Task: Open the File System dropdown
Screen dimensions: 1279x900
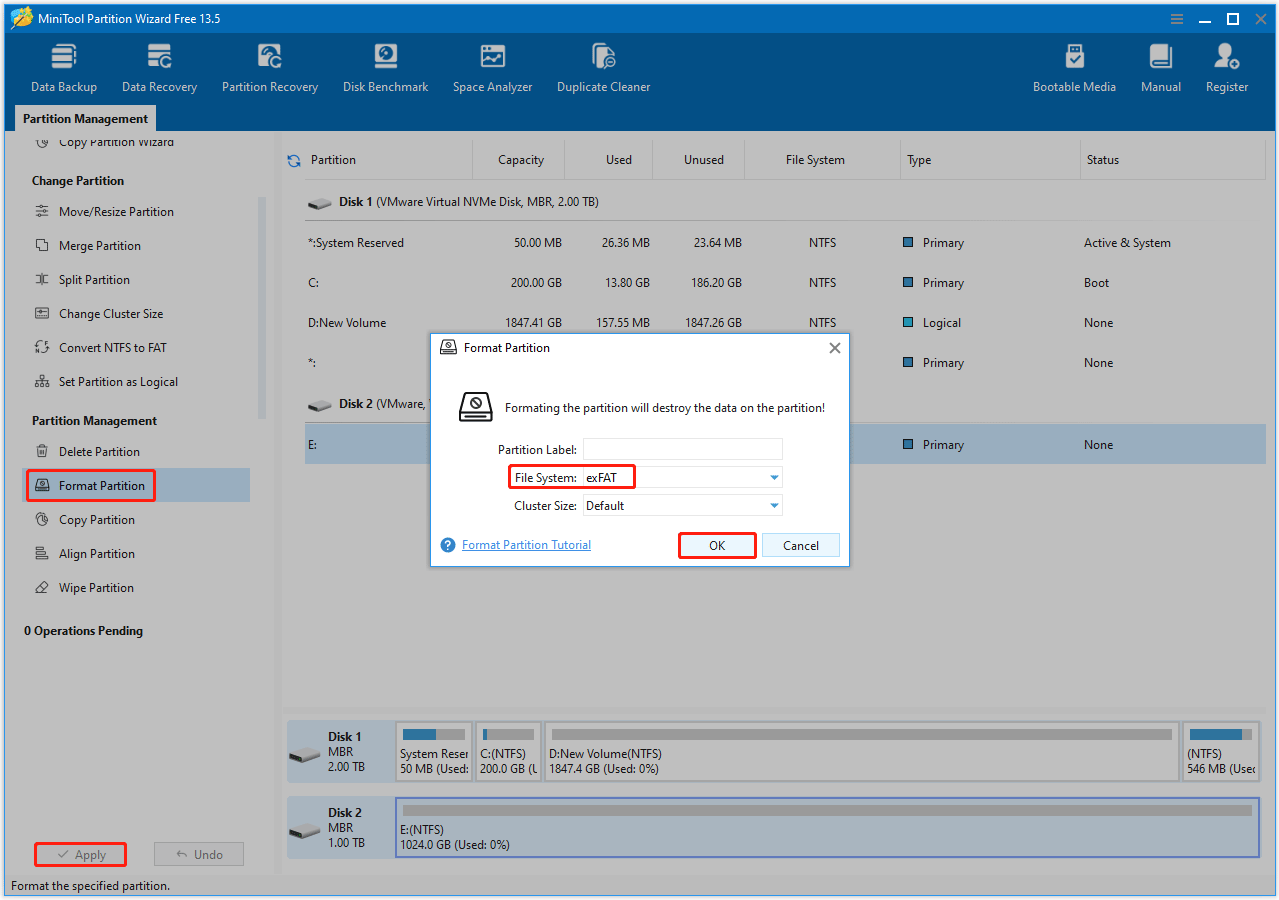Action: 772,477
